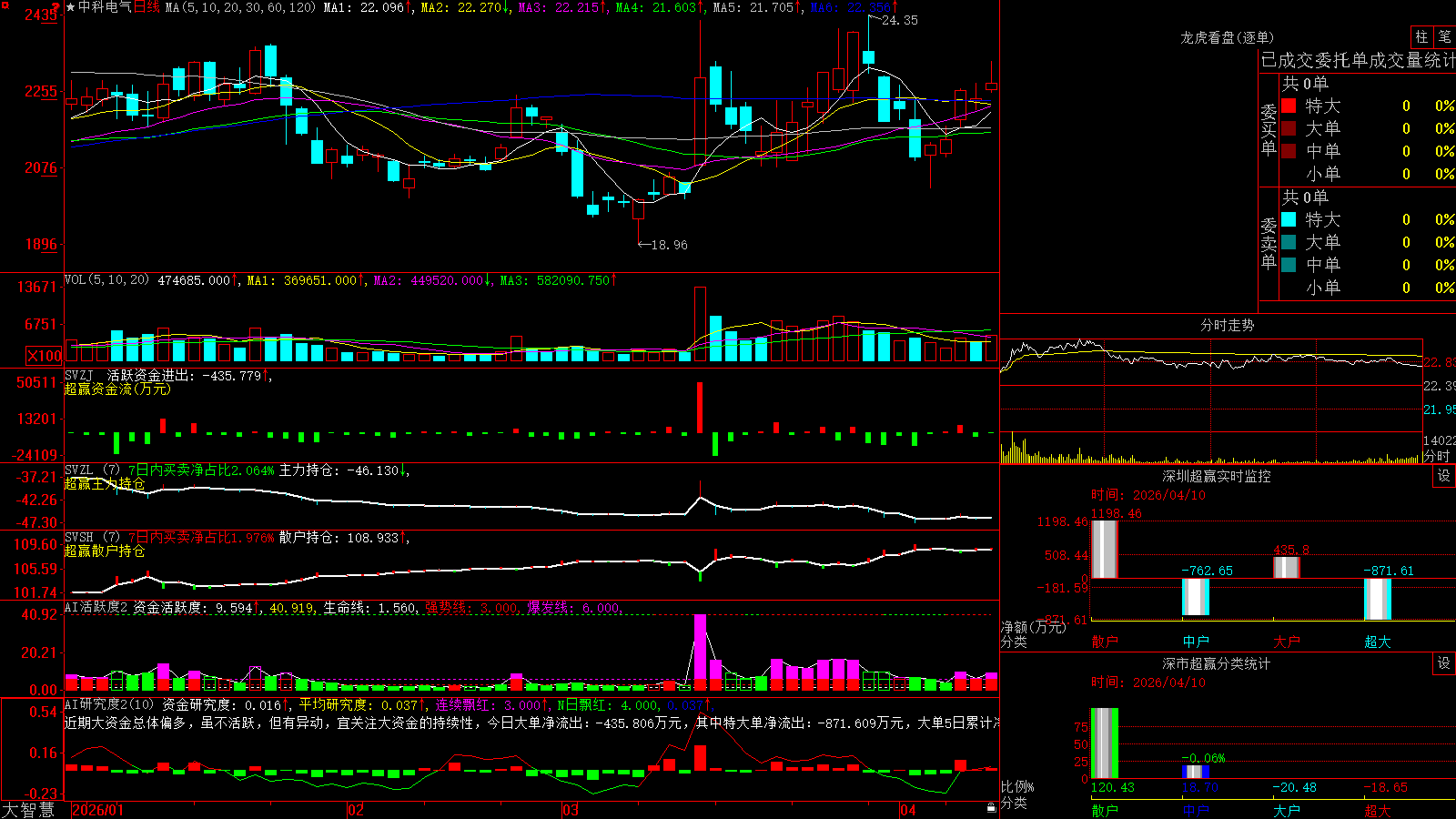This screenshot has width=1456, height=819.
Task: Click the 03 month marker on the time axis
Action: pos(571,810)
